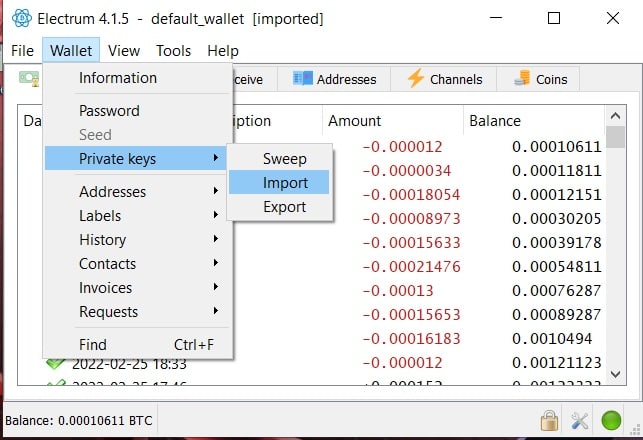The height and width of the screenshot is (440, 643).
Task: Select amount -0.00015653
Action: [x=411, y=315]
